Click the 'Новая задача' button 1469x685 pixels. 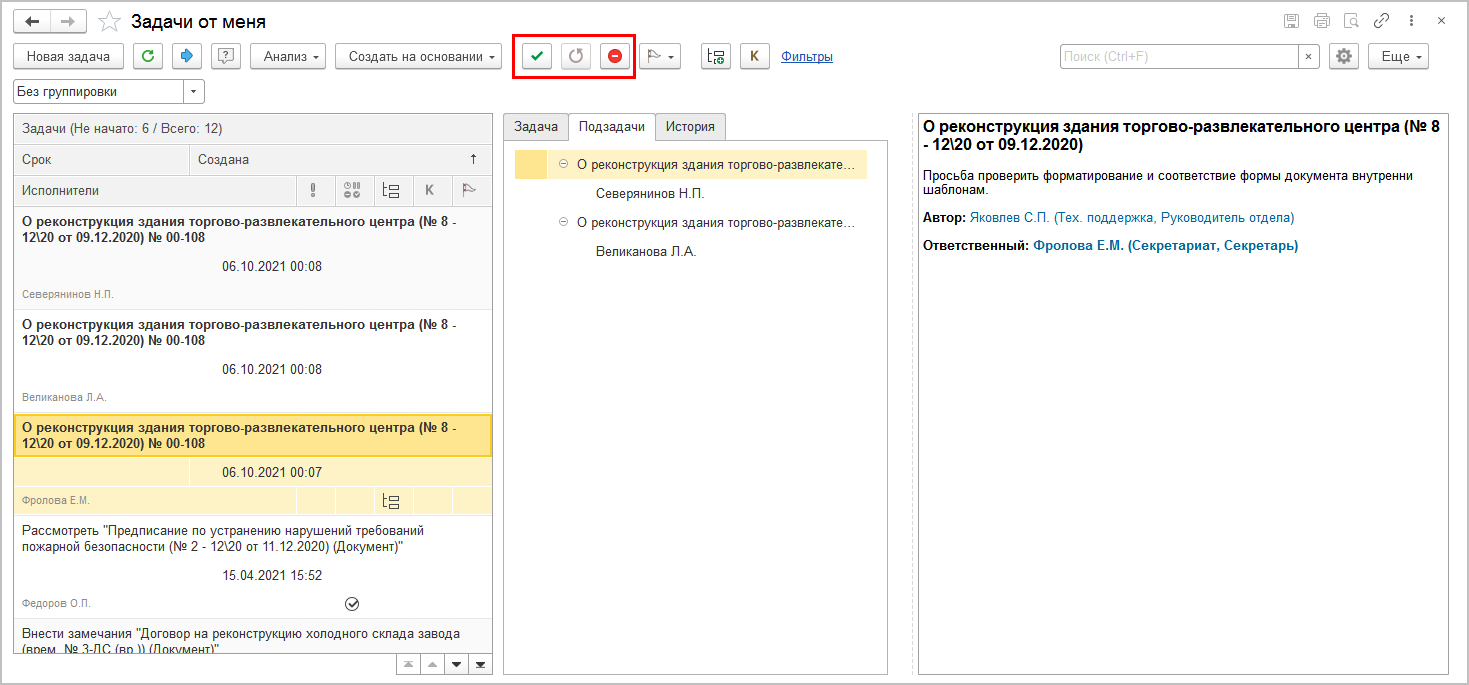(x=68, y=57)
